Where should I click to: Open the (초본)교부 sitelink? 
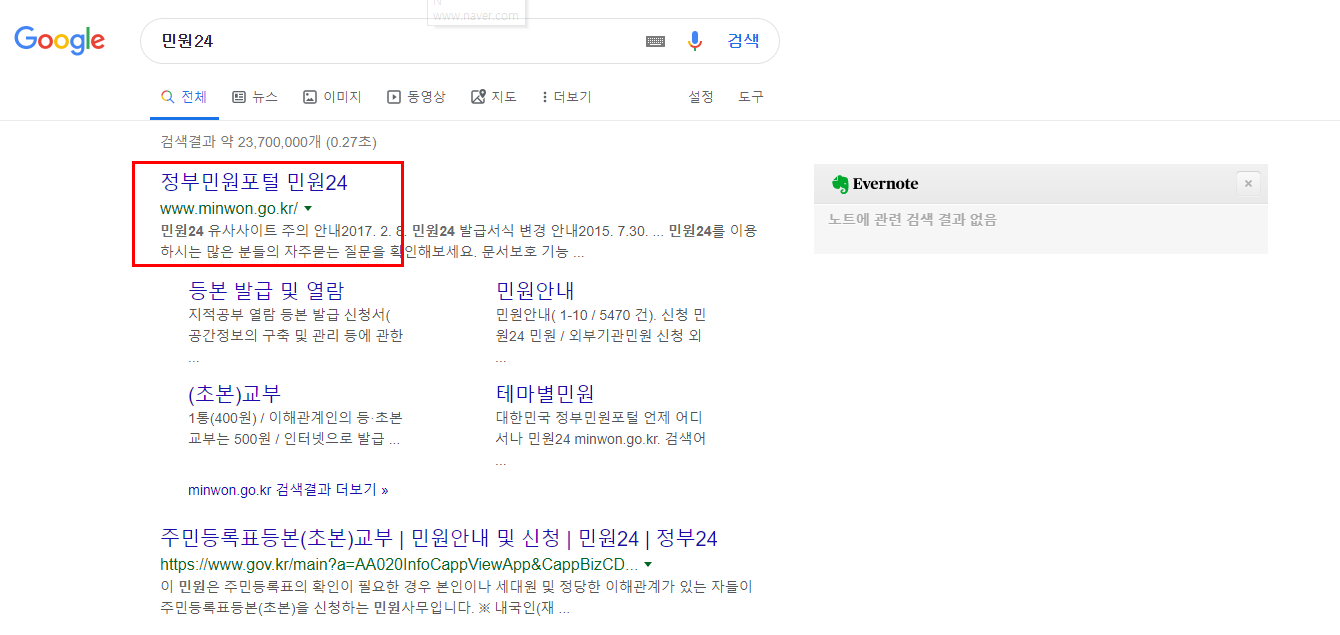click(234, 393)
